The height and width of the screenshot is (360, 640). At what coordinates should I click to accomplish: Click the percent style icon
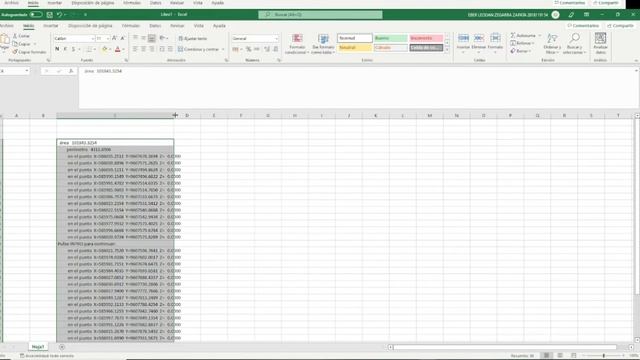pos(248,49)
